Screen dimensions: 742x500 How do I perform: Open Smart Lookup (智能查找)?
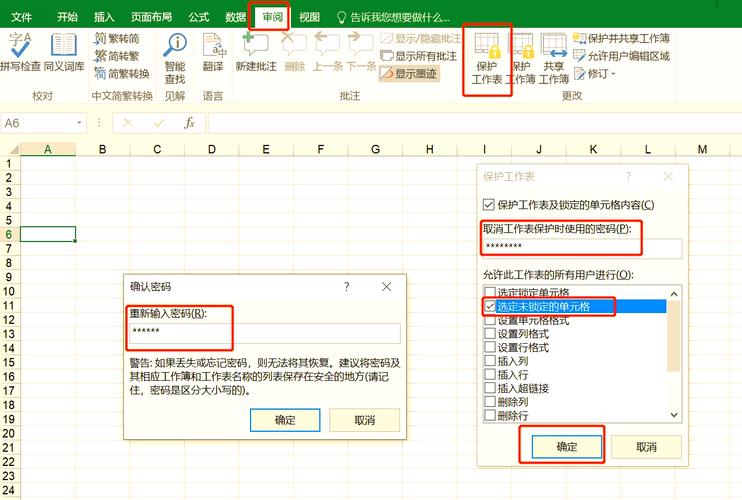tap(175, 58)
